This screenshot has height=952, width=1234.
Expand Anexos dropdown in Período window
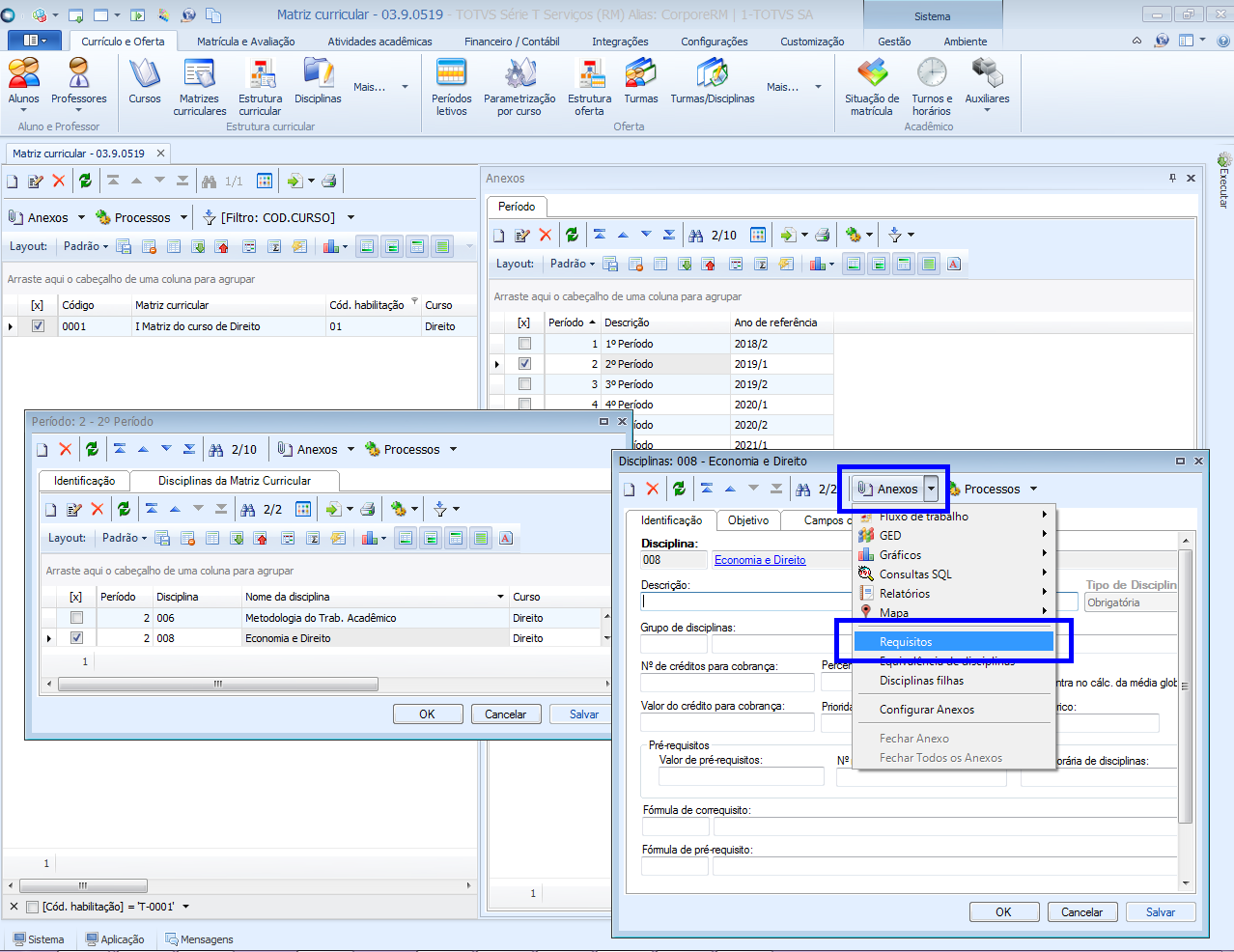pyautogui.click(x=351, y=449)
